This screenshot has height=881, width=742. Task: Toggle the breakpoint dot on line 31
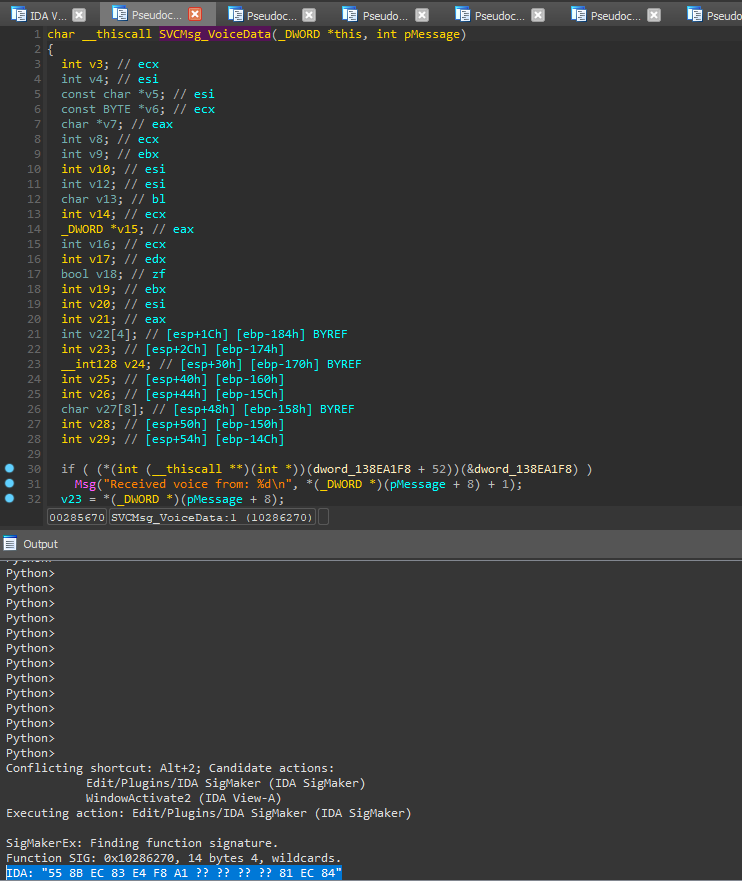10,483
